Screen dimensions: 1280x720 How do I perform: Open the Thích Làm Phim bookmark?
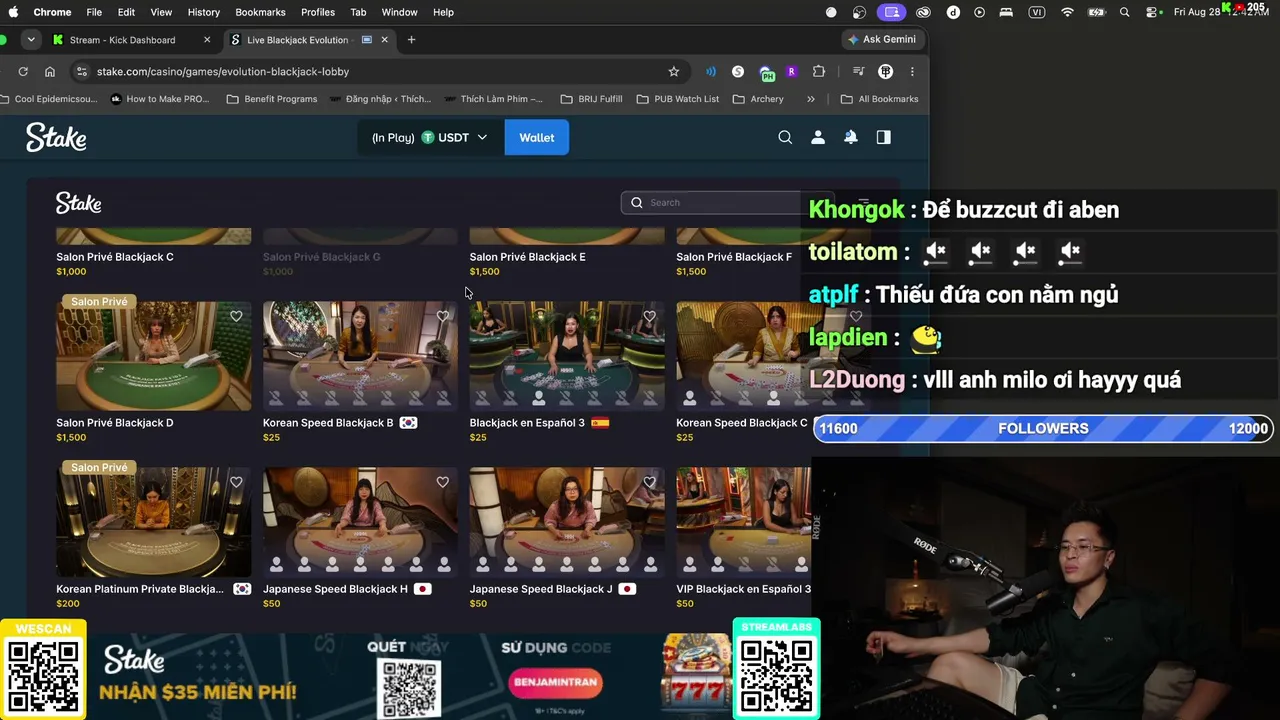coord(494,99)
